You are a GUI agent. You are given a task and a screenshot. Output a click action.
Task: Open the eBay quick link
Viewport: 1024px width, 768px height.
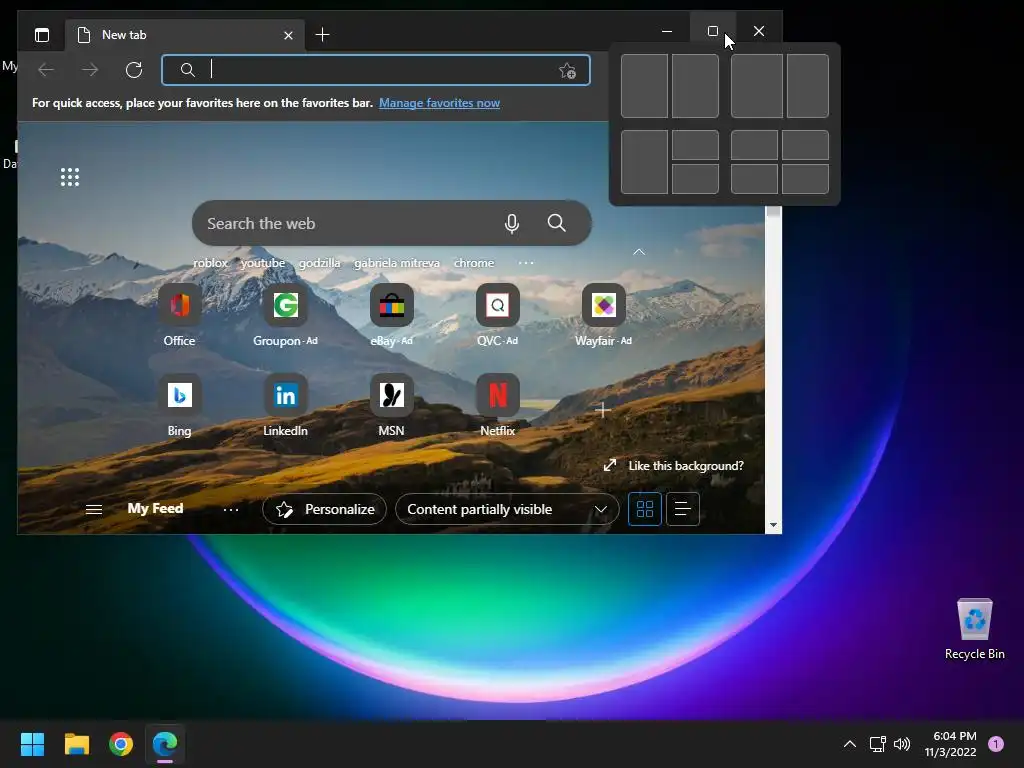point(391,315)
